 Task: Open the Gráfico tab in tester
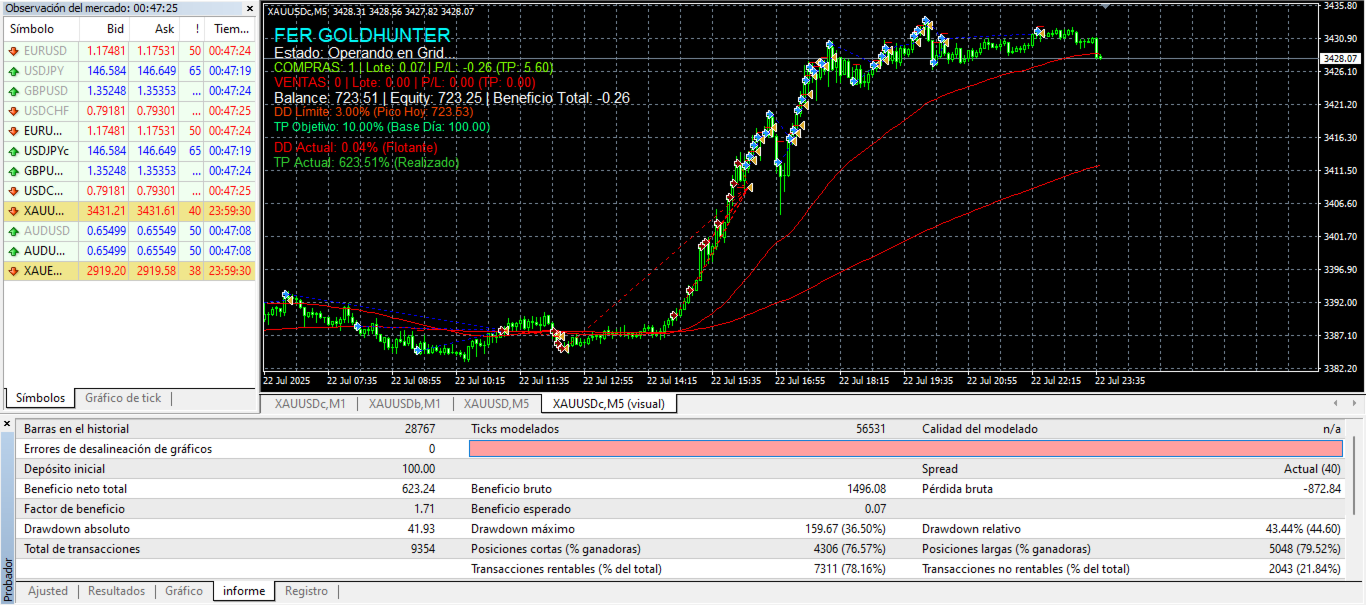pos(184,591)
